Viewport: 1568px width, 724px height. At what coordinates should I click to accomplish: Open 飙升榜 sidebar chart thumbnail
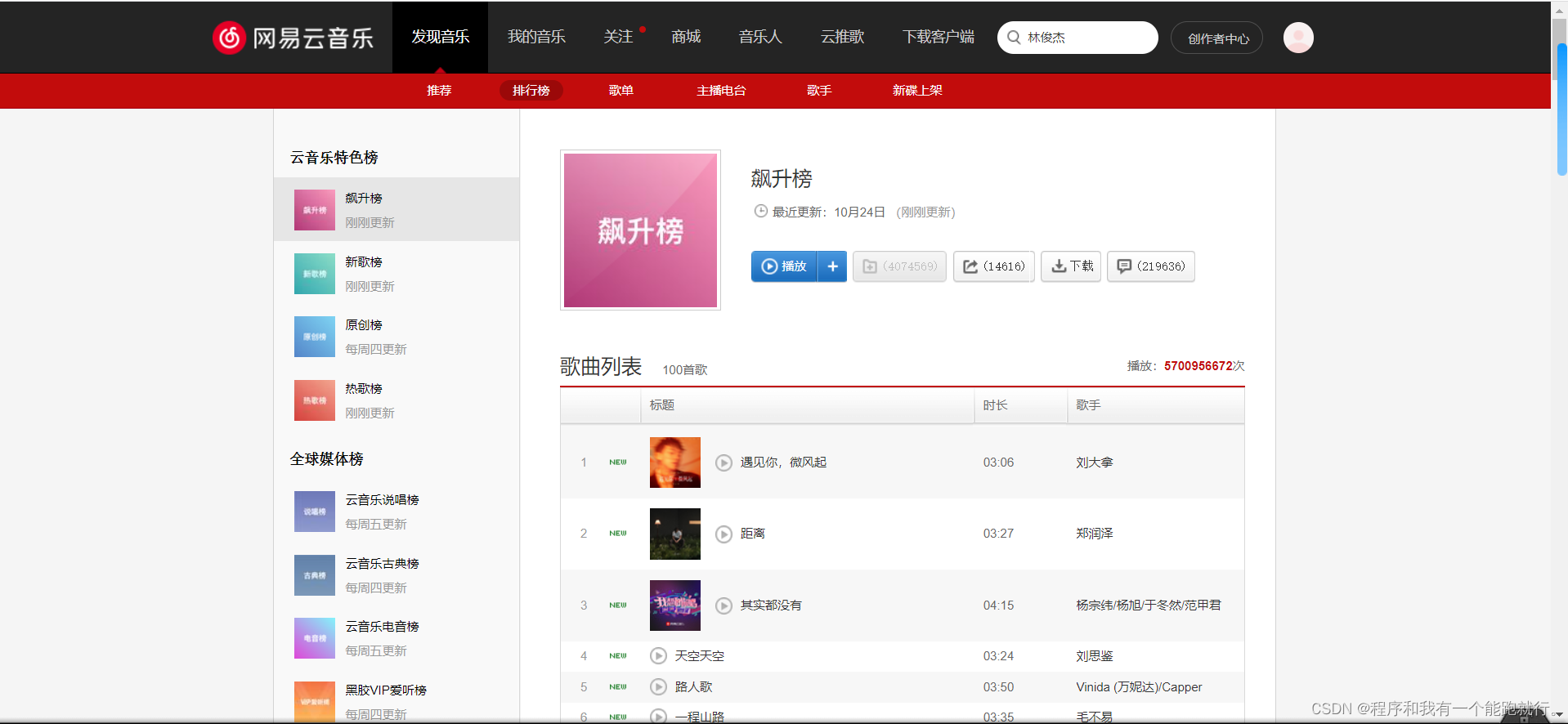pos(315,210)
